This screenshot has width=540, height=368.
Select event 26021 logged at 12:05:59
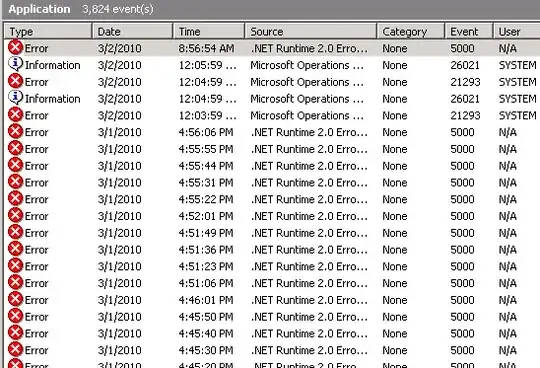pos(272,65)
